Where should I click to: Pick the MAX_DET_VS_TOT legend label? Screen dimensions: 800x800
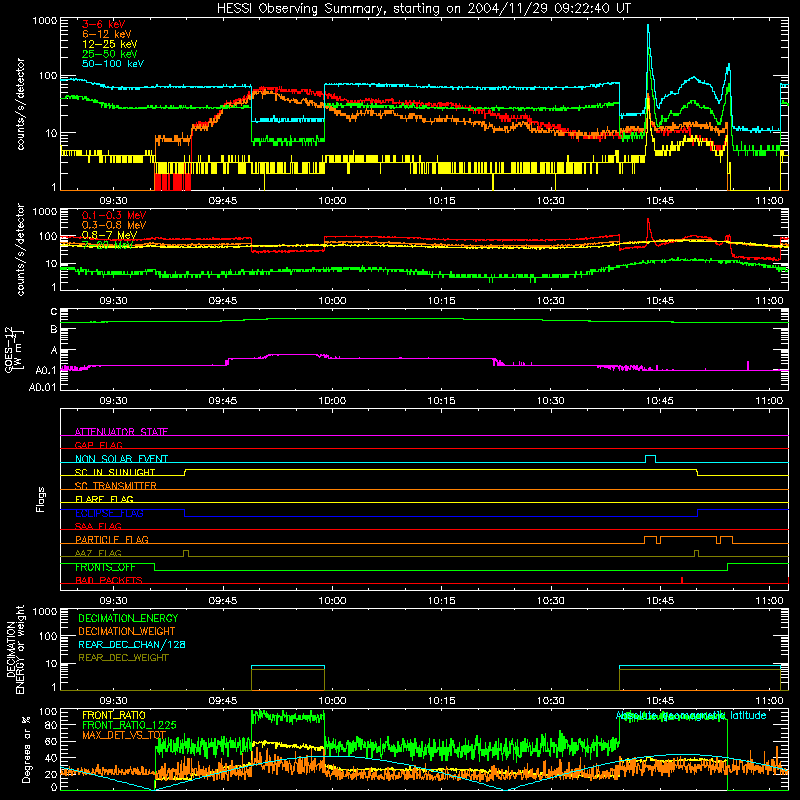click(124, 735)
